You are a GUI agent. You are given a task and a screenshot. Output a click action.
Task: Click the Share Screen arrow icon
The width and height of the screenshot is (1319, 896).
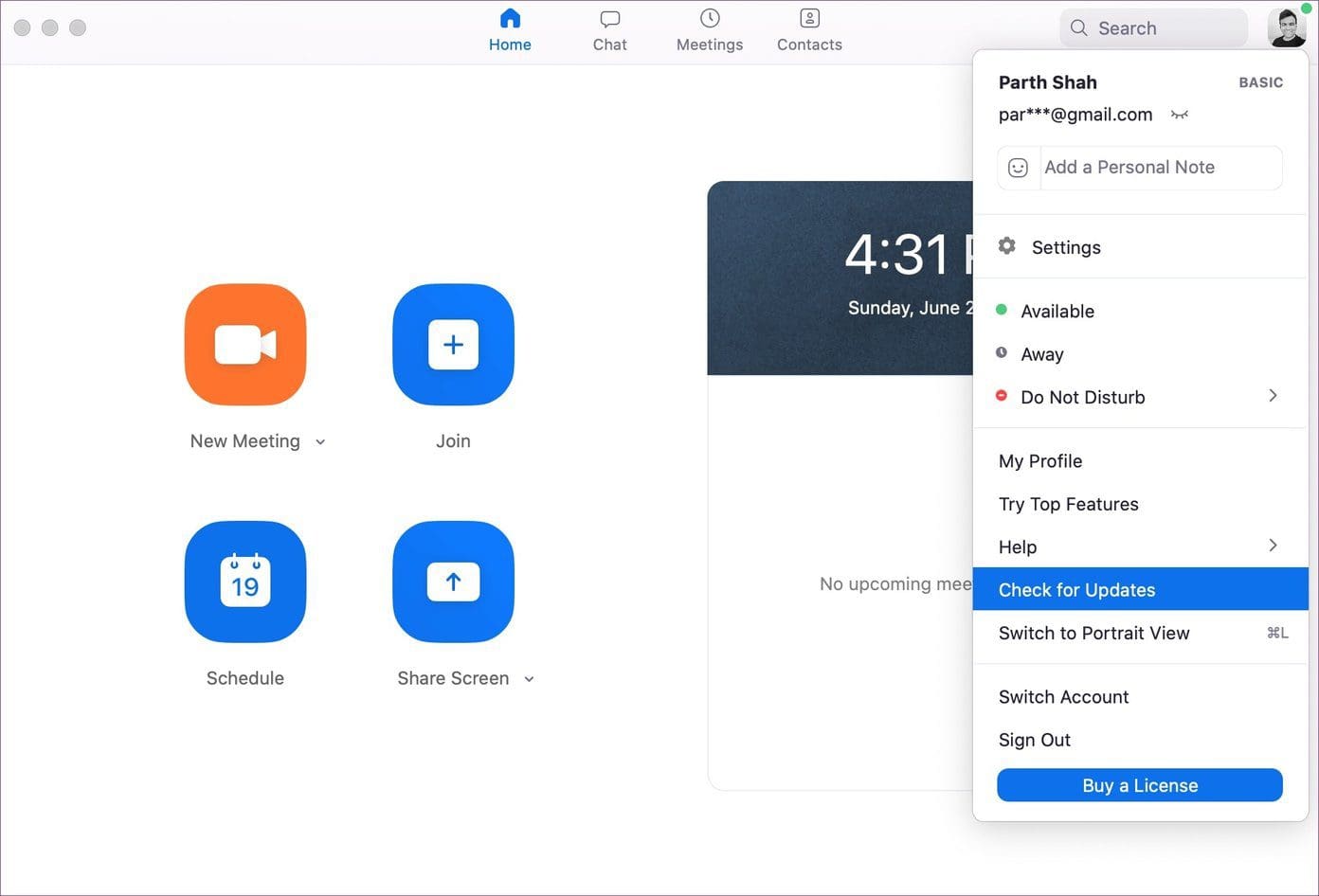pos(453,582)
